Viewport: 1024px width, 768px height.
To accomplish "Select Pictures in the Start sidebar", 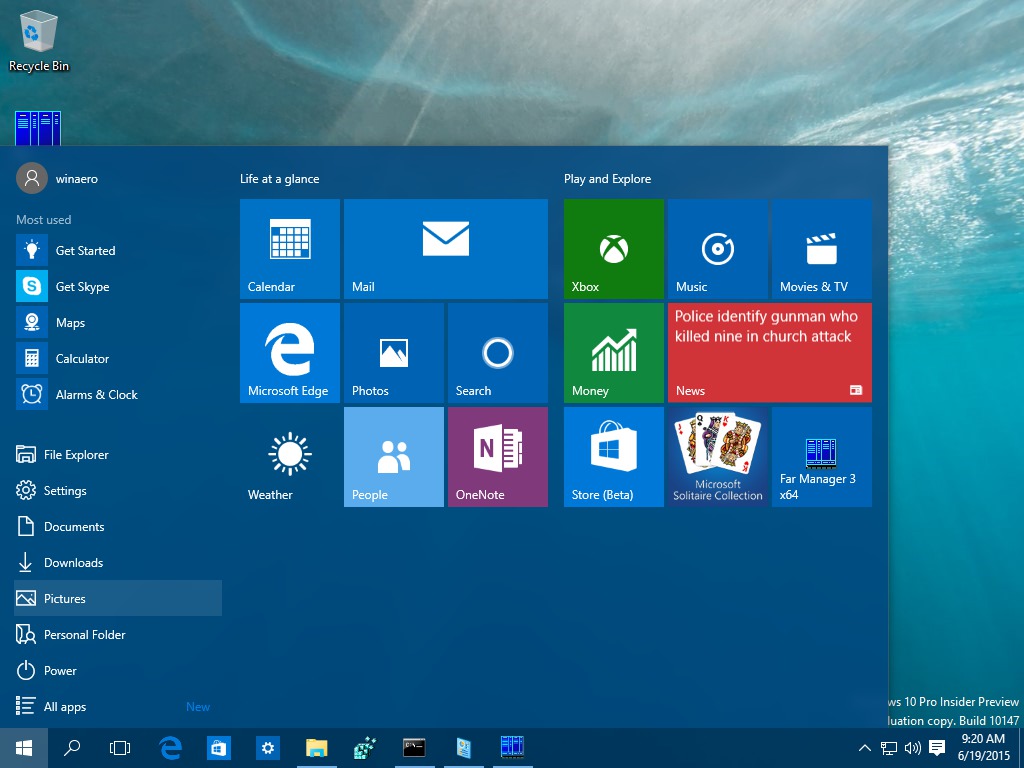I will (x=65, y=598).
